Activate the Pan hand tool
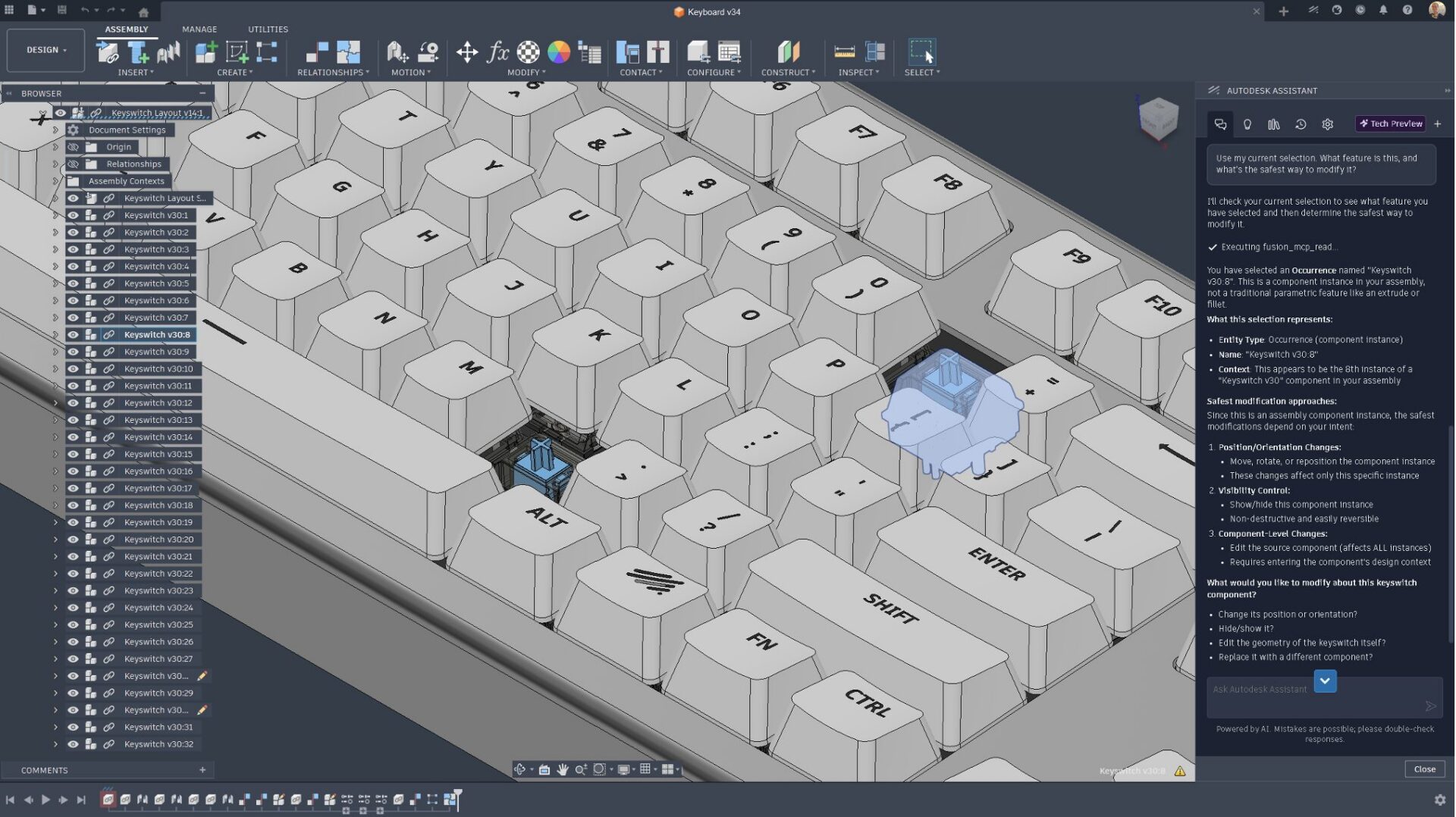This screenshot has height=817, width=1456. [562, 769]
